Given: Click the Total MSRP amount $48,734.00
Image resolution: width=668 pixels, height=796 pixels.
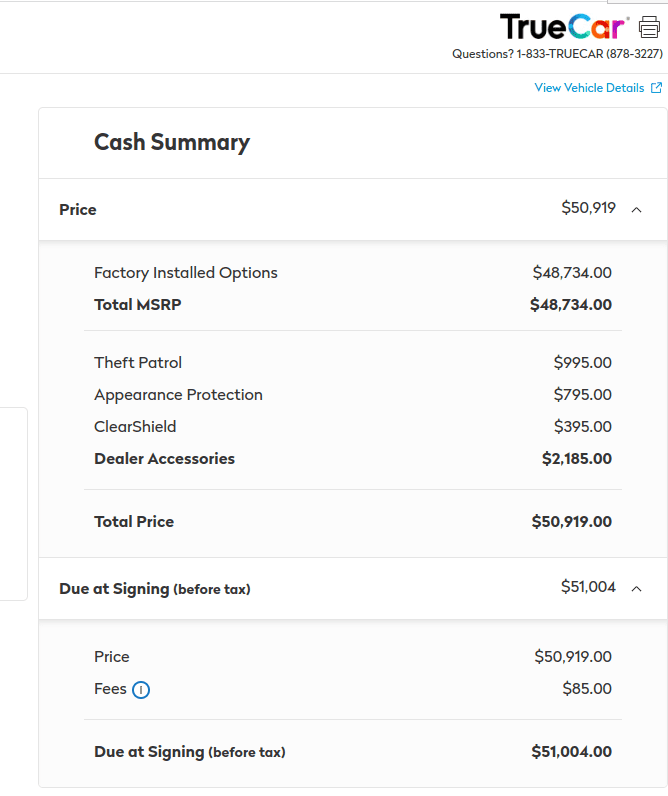Looking at the screenshot, I should tap(570, 305).
